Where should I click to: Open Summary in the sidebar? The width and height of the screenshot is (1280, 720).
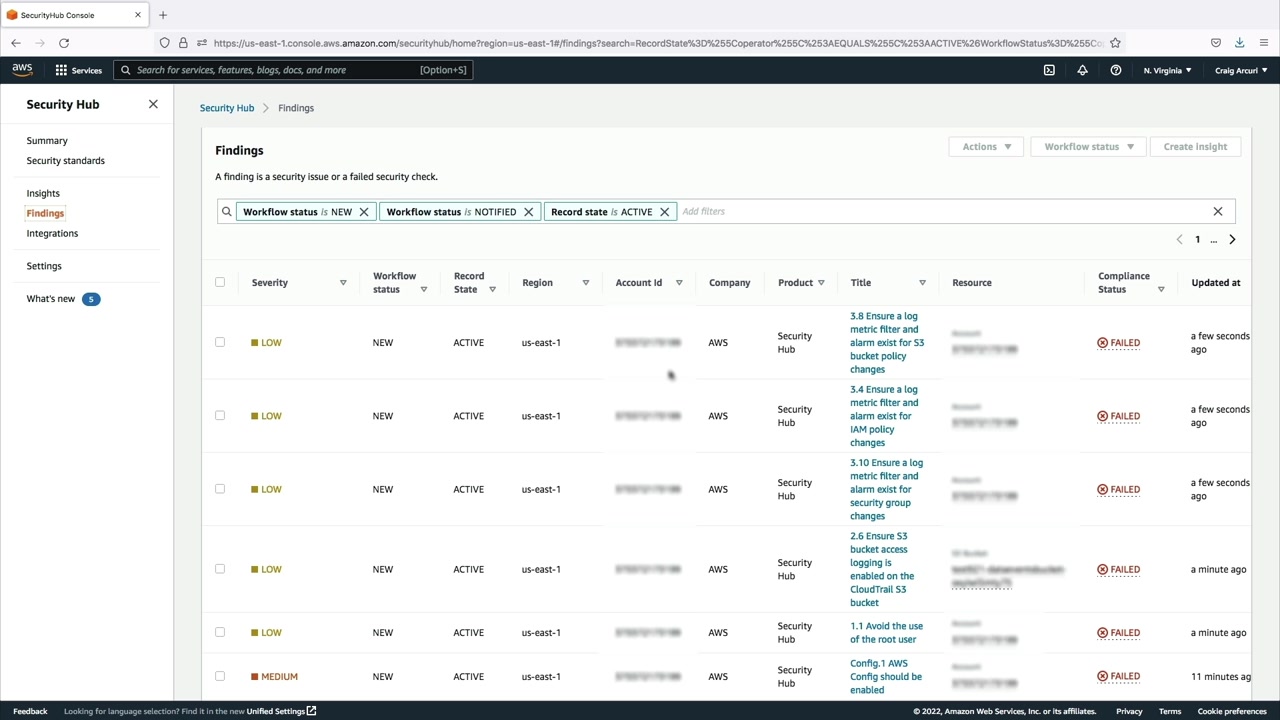(x=47, y=141)
